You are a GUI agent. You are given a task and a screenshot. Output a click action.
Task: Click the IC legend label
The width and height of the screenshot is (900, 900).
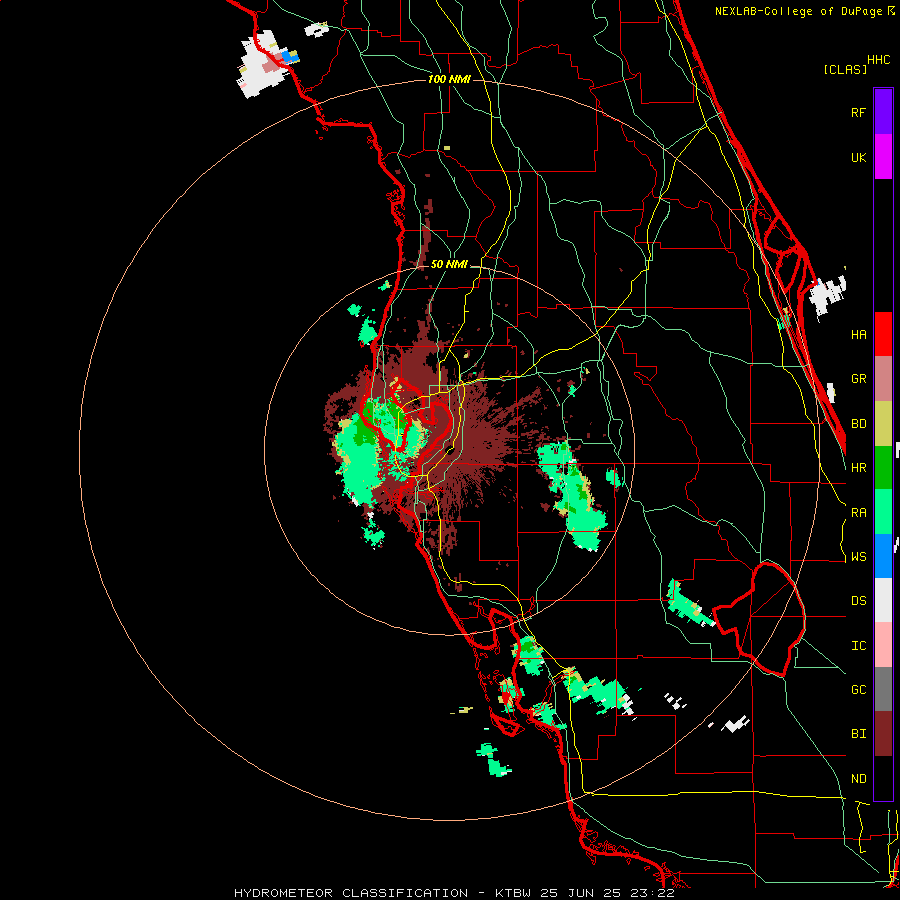(x=858, y=646)
